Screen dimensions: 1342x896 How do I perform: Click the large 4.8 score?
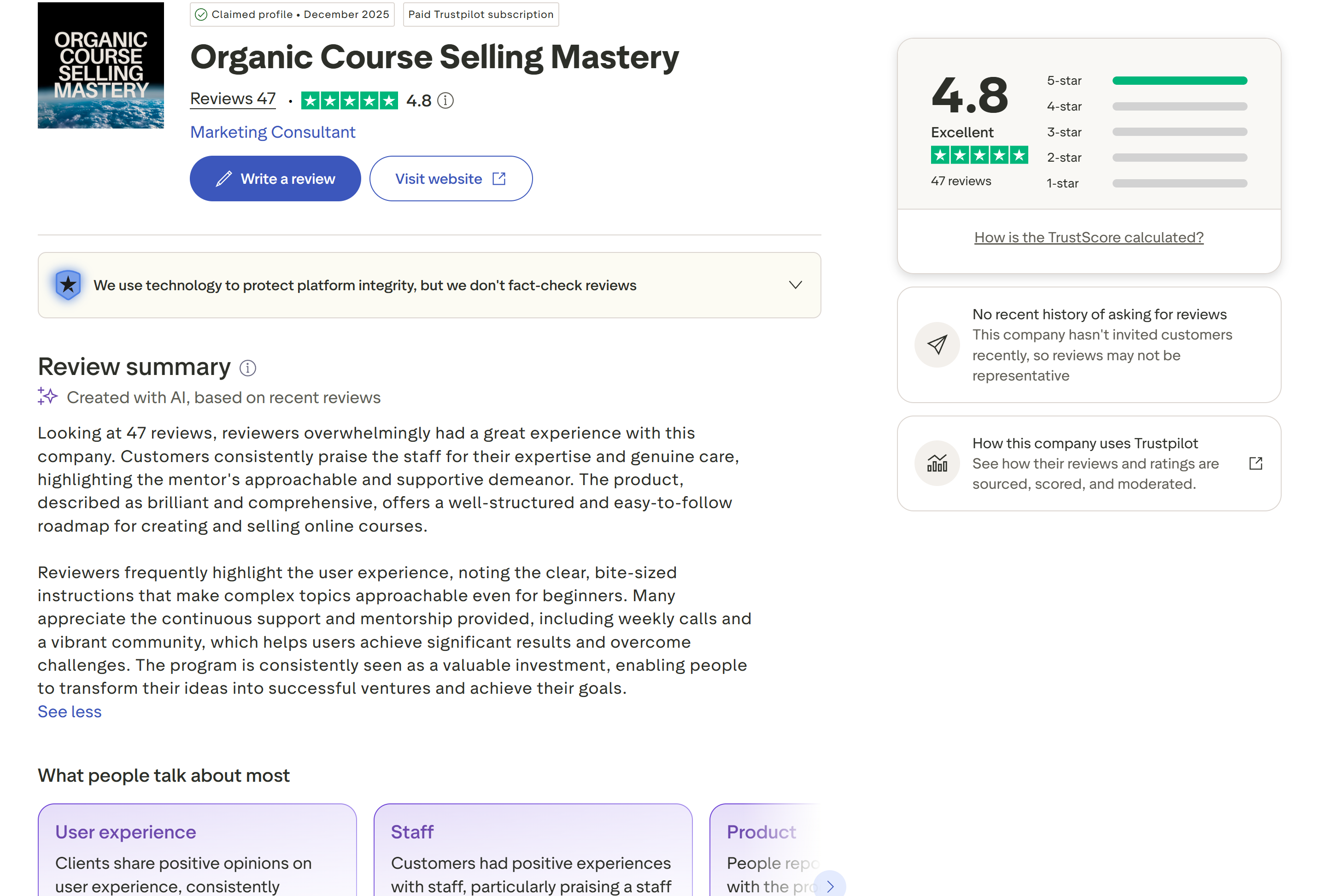(969, 95)
